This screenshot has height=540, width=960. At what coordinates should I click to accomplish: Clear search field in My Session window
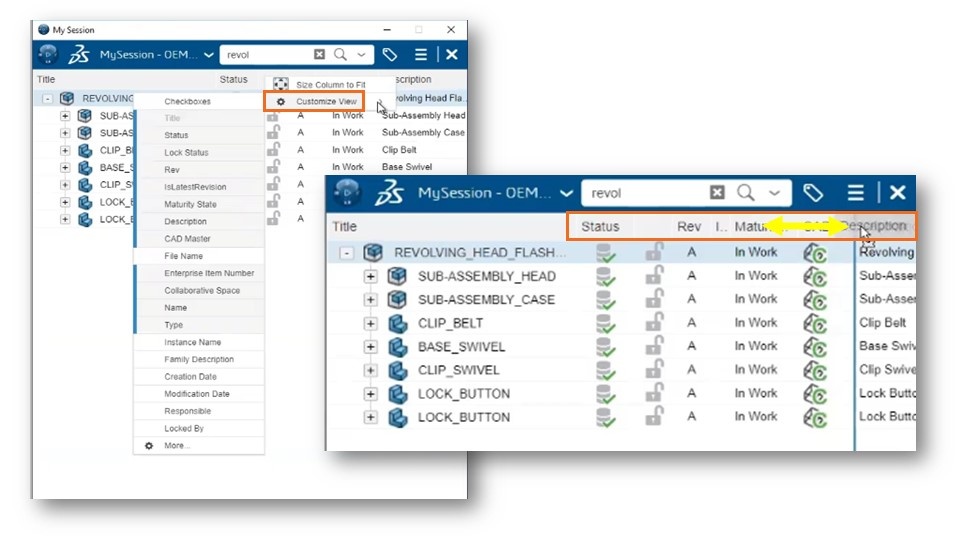(x=320, y=54)
